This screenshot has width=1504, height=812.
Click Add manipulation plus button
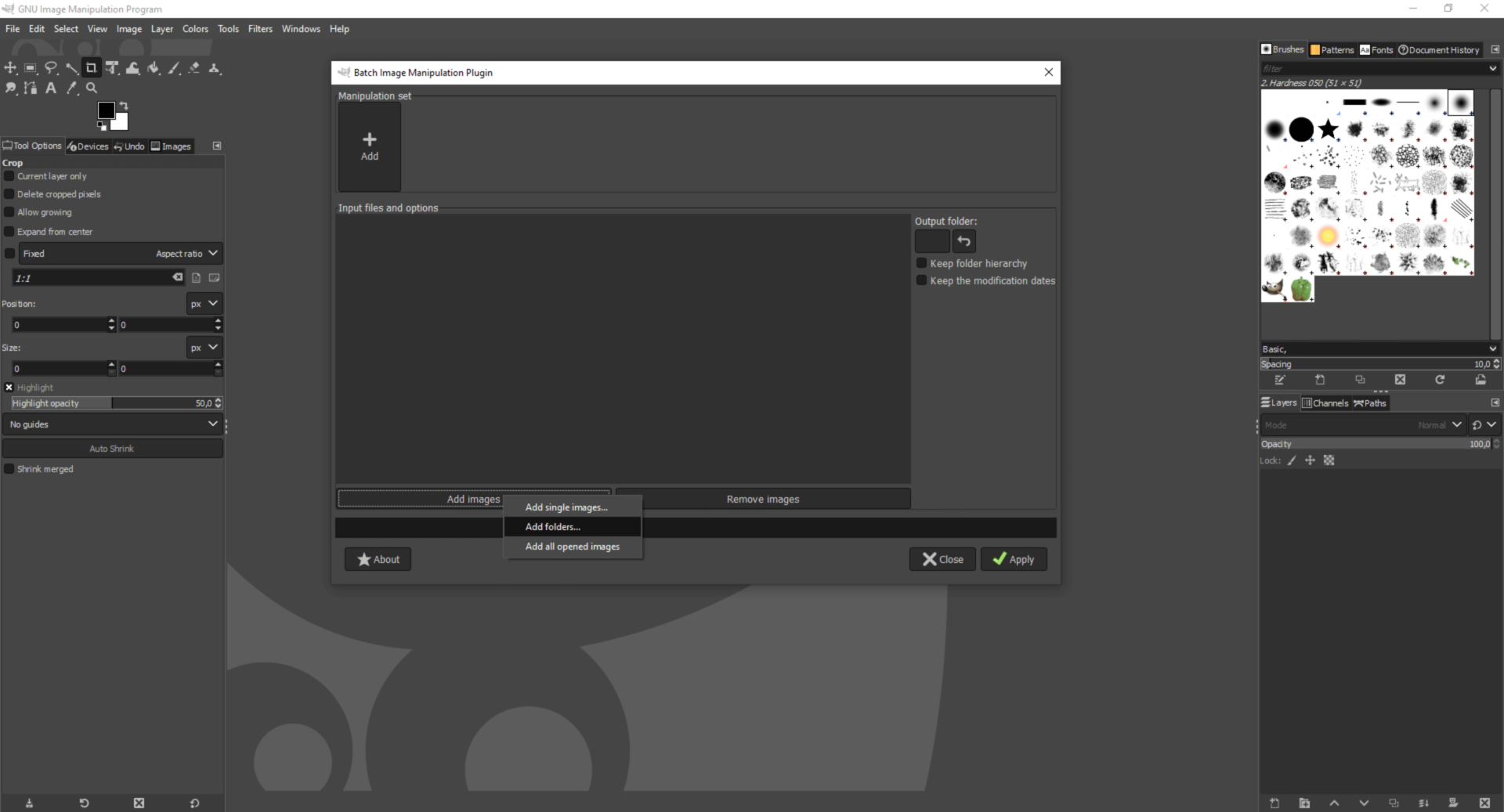(x=370, y=146)
